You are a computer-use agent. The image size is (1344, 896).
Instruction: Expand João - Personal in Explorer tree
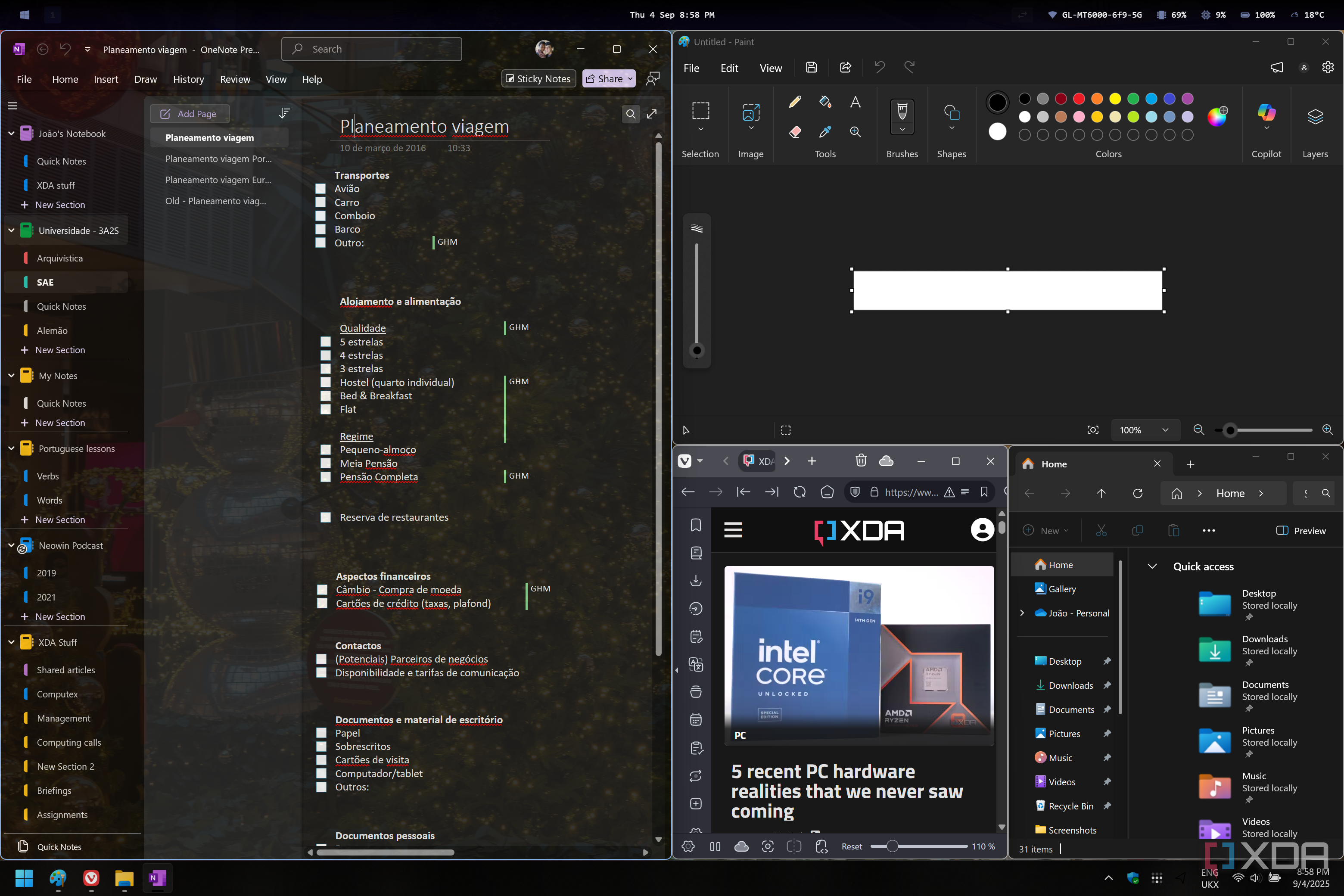click(x=1022, y=613)
